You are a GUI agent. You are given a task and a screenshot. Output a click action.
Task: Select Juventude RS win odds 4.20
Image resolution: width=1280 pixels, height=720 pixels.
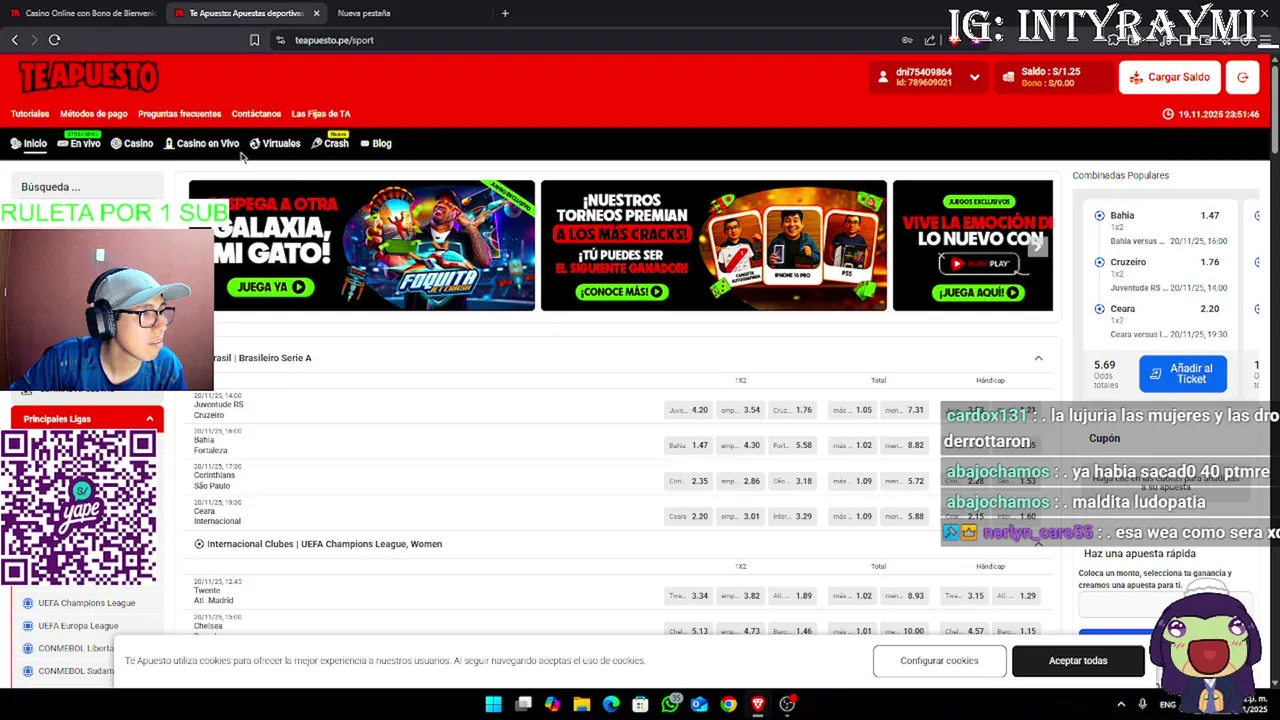(x=688, y=410)
